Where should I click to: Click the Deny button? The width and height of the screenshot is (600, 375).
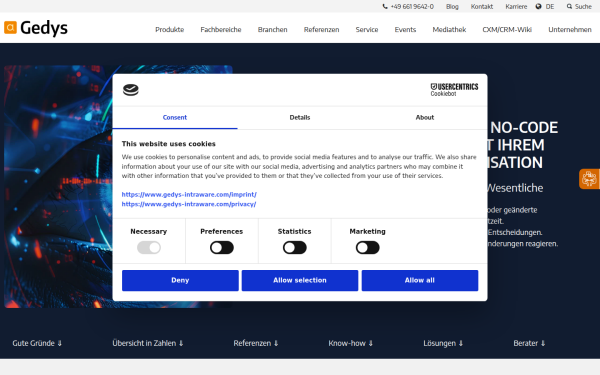[x=180, y=280]
